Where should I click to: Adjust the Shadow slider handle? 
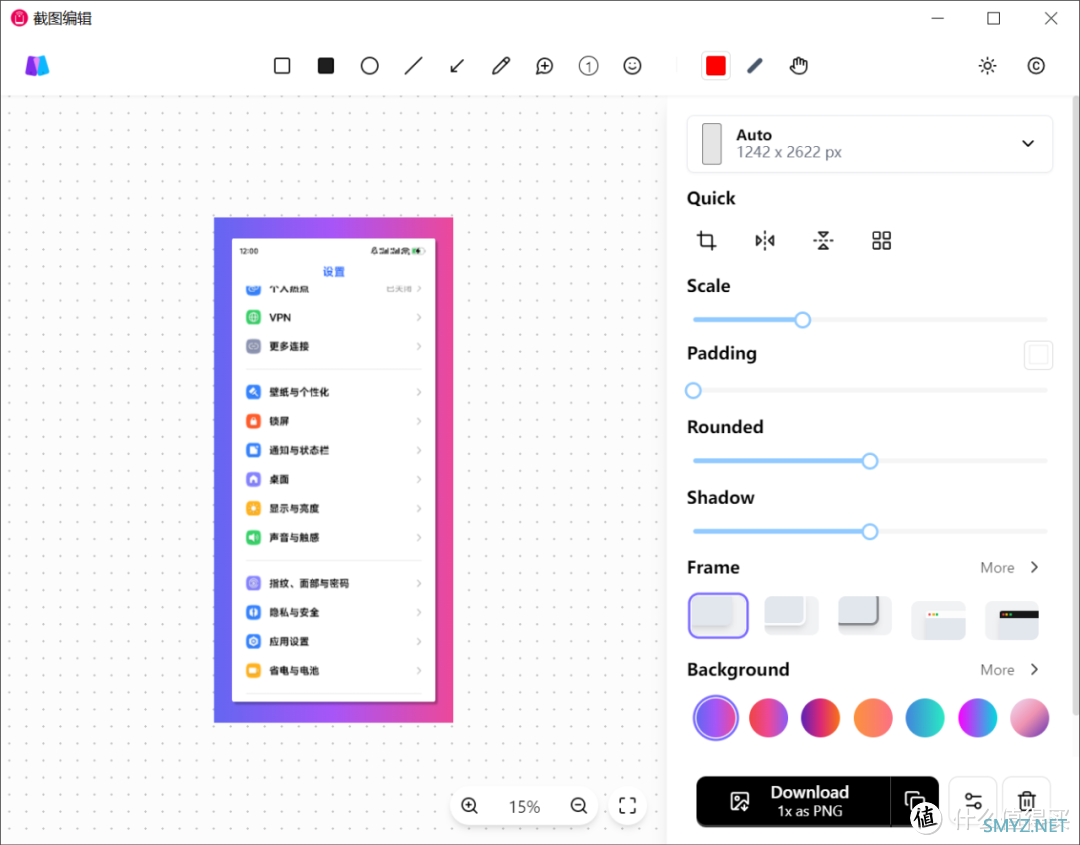coord(870,532)
